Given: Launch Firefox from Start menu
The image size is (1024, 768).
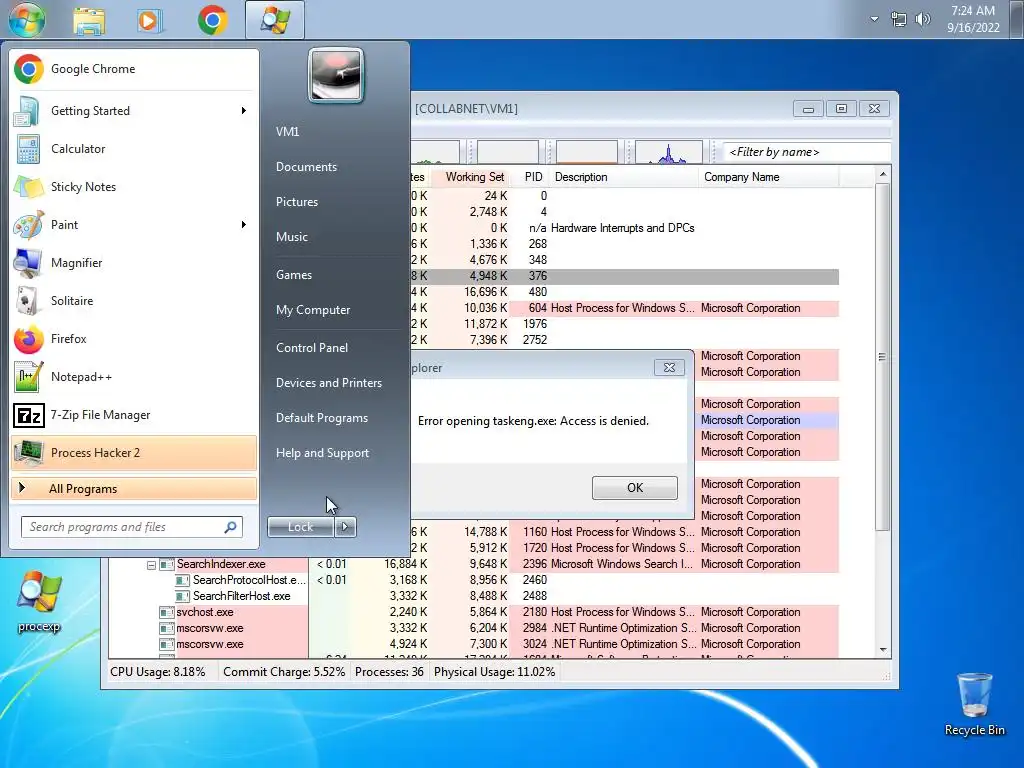Looking at the screenshot, I should tap(134, 339).
